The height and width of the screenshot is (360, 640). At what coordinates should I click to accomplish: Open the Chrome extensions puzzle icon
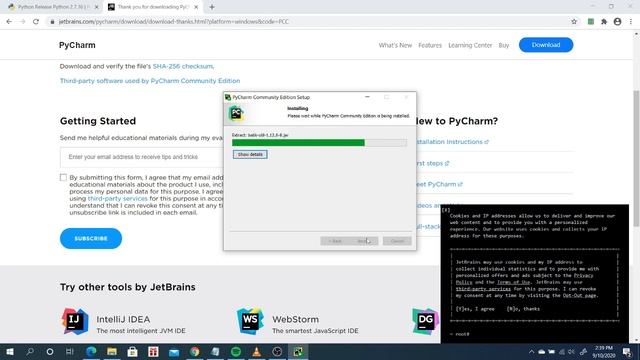(x=604, y=22)
